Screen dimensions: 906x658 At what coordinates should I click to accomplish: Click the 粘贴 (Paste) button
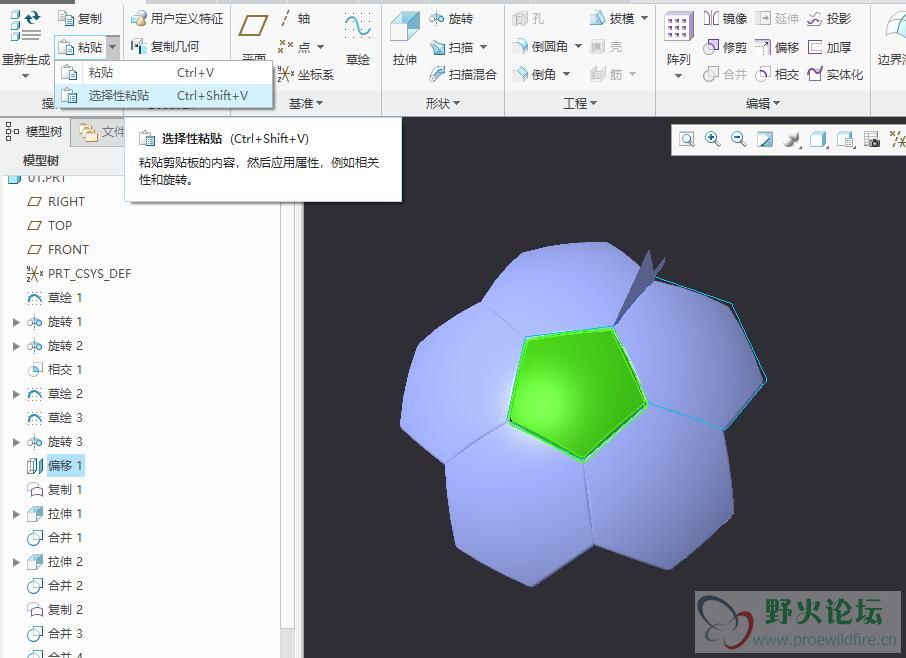[x=80, y=47]
